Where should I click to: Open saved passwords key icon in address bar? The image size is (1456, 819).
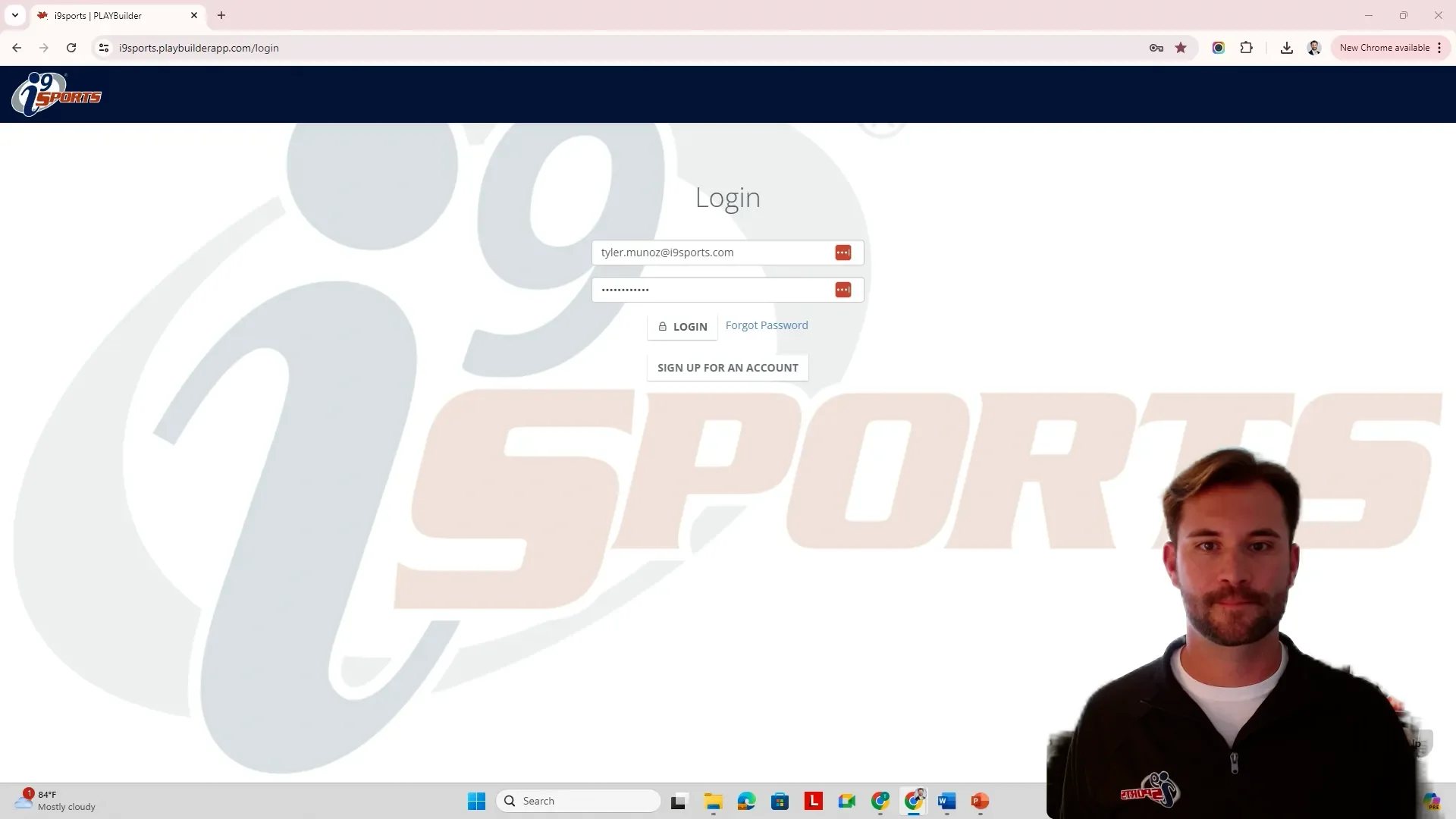point(1156,48)
